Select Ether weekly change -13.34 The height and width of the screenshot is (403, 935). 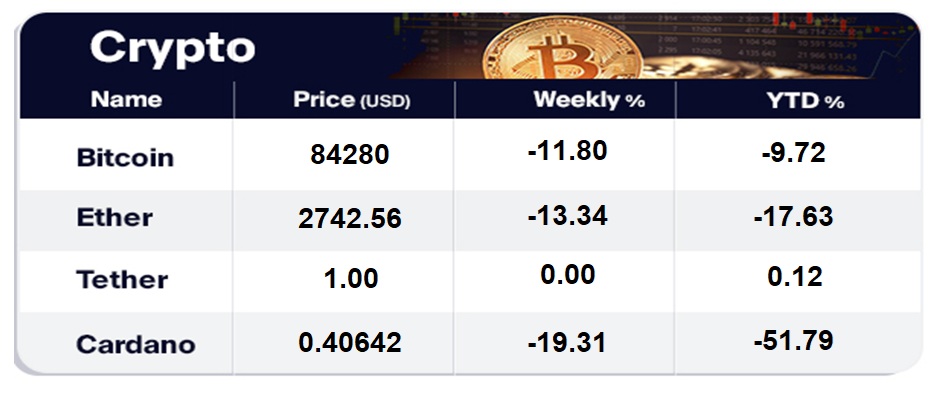(567, 215)
